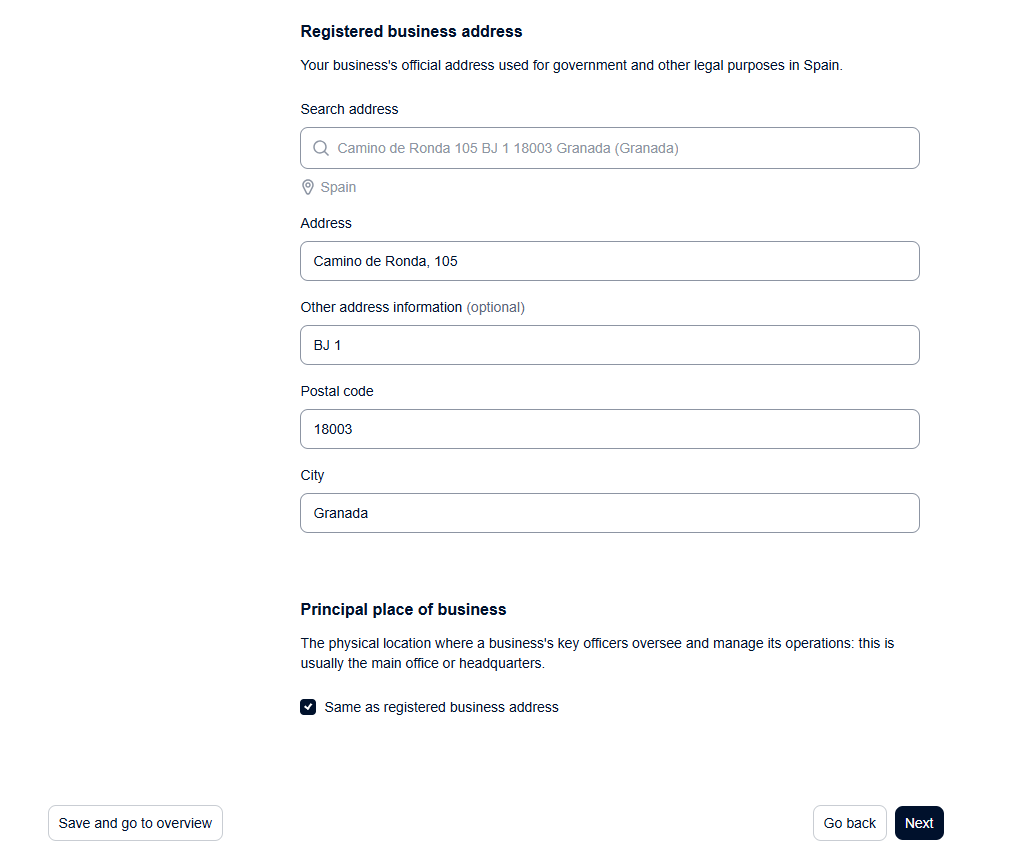This screenshot has height=862, width=1028.
Task: Click the Next button
Action: tap(919, 823)
